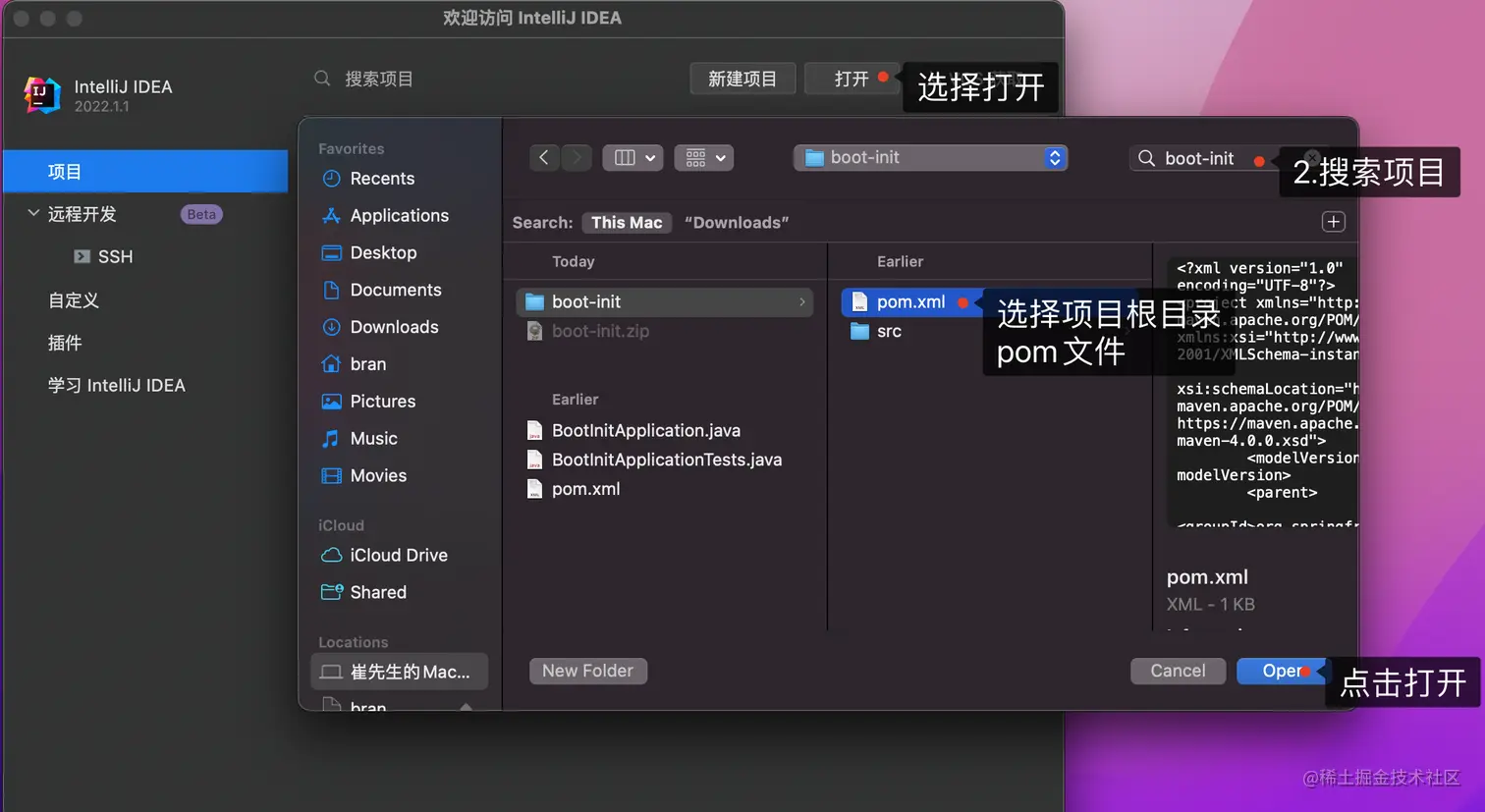The height and width of the screenshot is (812, 1485).
Task: Click the blue Open button
Action: pos(1283,671)
